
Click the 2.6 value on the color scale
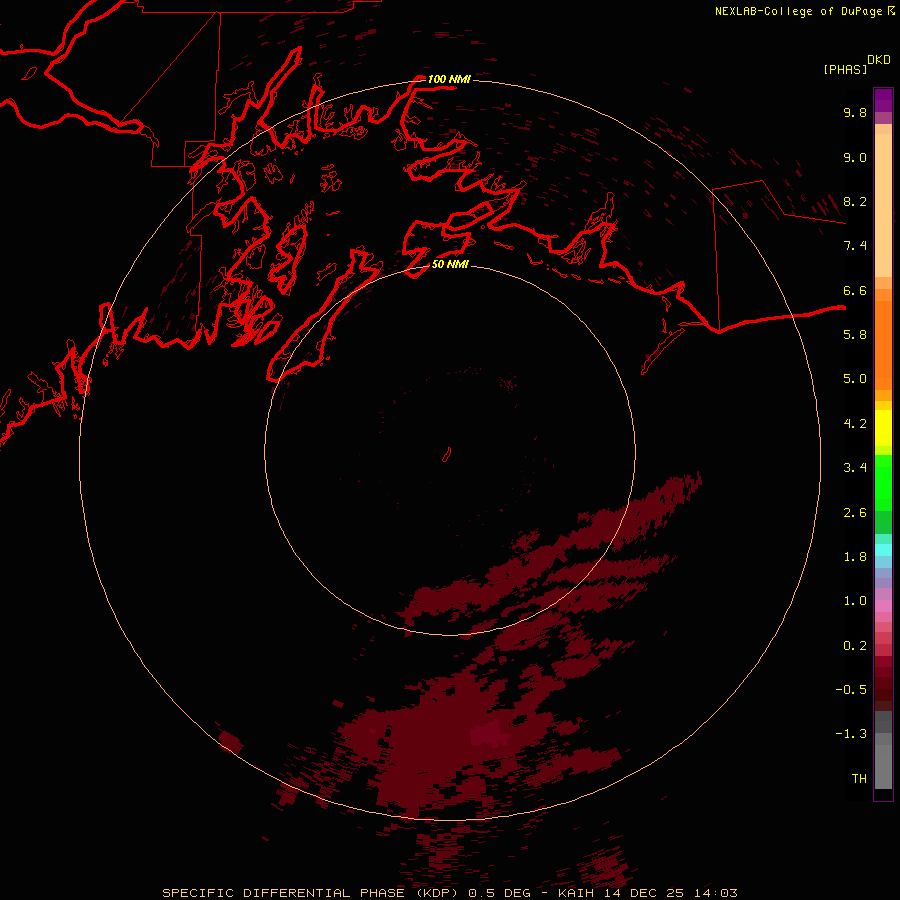[855, 513]
